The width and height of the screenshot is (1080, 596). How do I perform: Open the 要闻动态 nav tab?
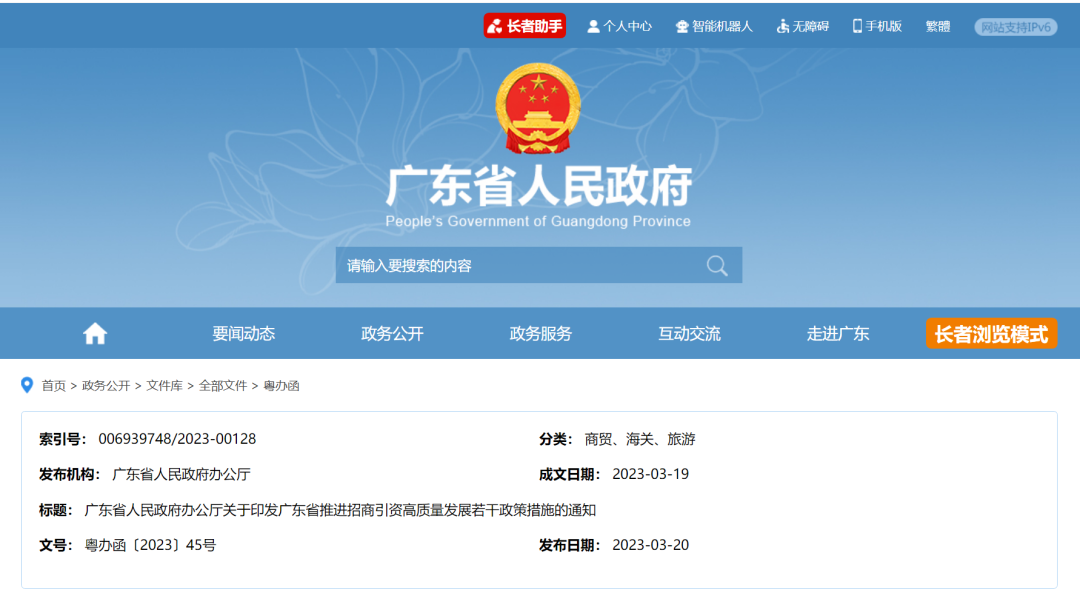(244, 333)
